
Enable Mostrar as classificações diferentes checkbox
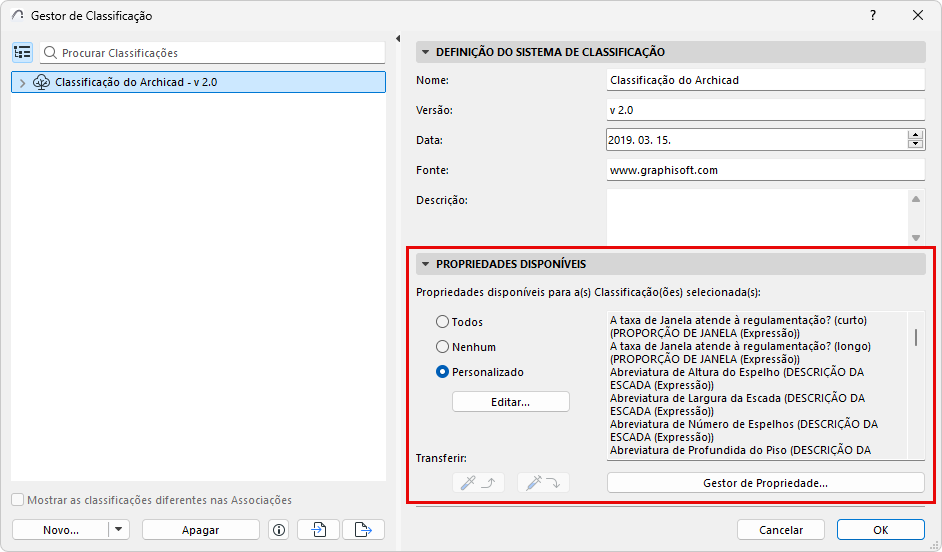[18, 500]
